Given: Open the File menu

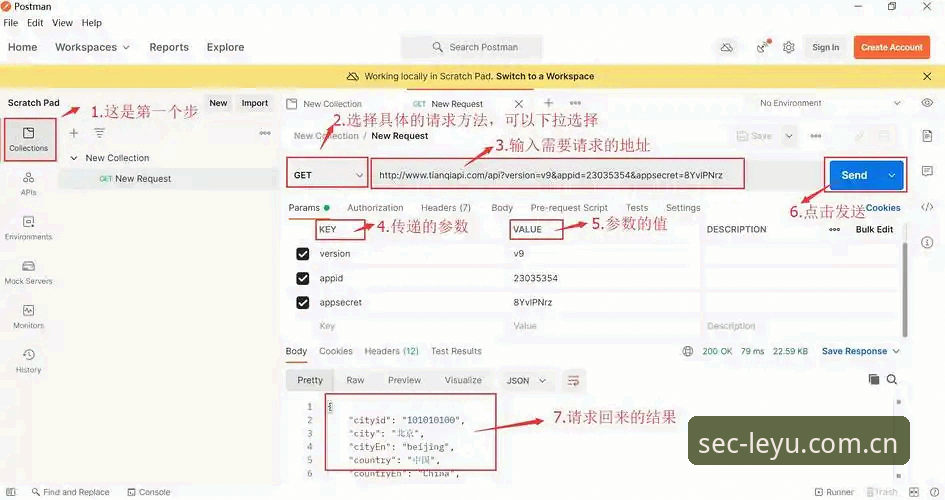Looking at the screenshot, I should tap(11, 23).
